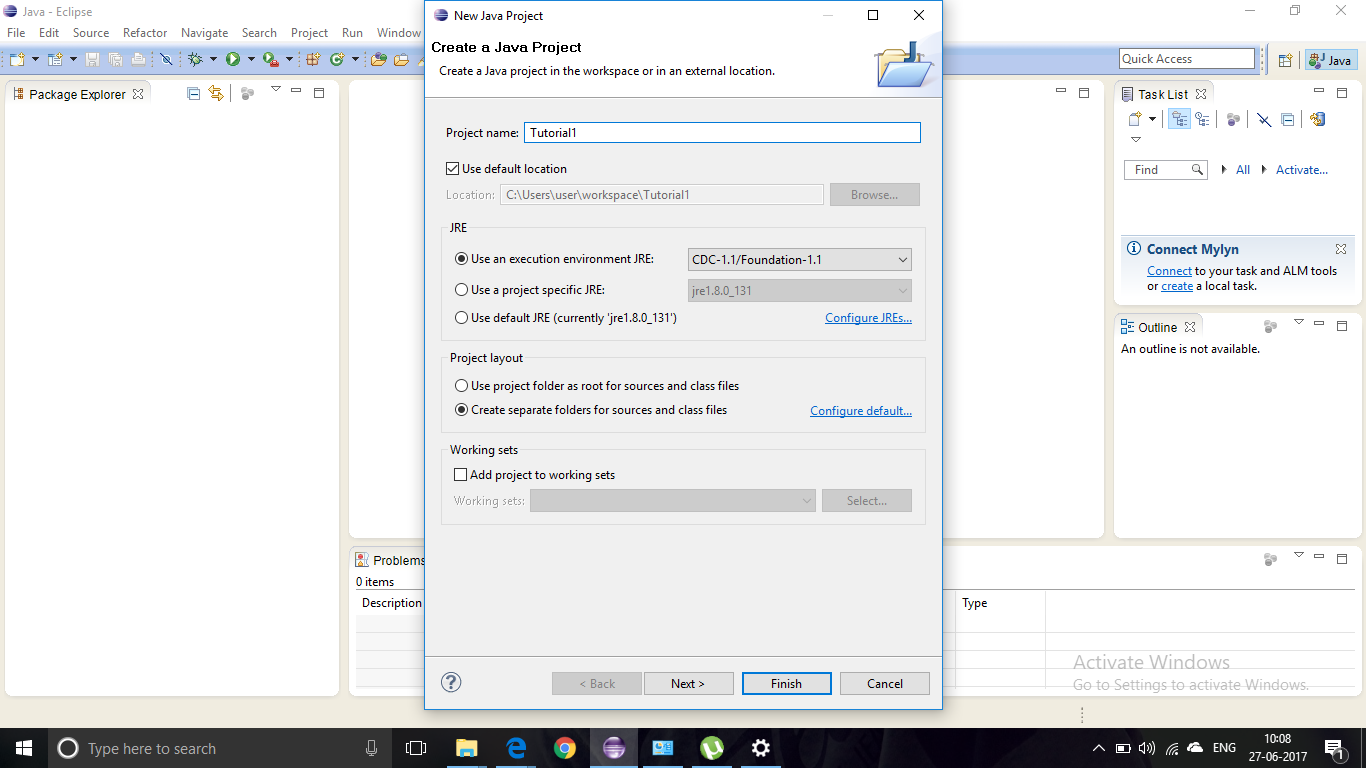
Task: Select Use project folder as root option
Action: click(461, 386)
